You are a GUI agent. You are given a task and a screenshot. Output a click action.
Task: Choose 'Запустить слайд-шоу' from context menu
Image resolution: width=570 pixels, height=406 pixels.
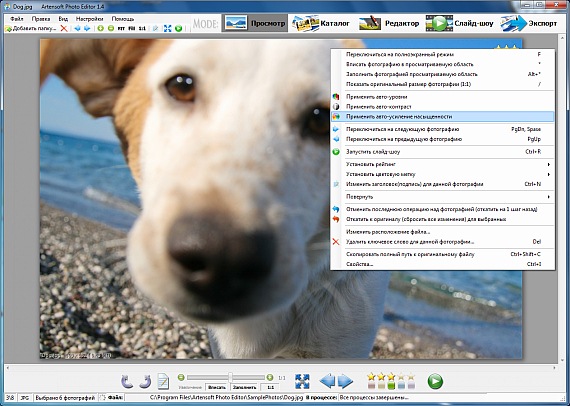[x=442, y=152]
